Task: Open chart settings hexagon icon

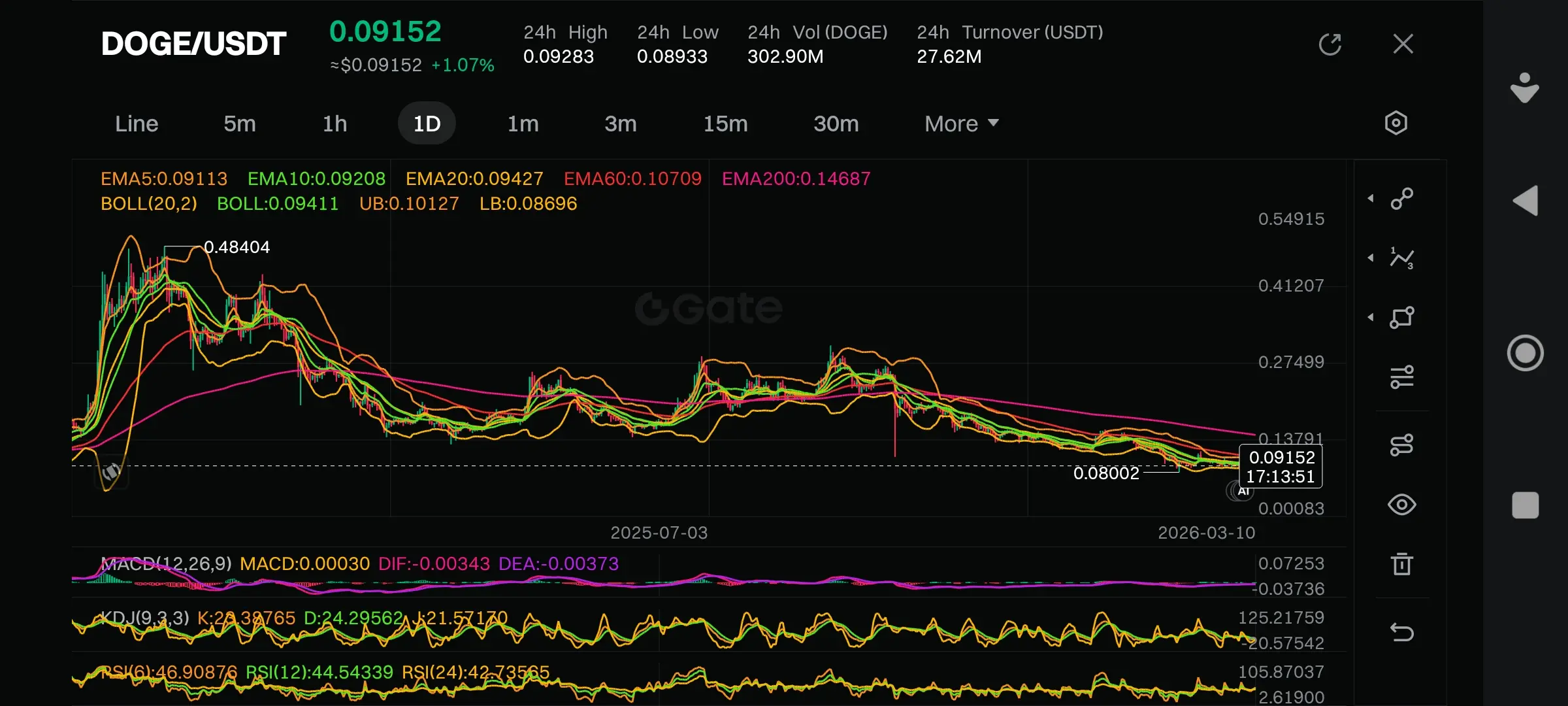Action: (1396, 123)
